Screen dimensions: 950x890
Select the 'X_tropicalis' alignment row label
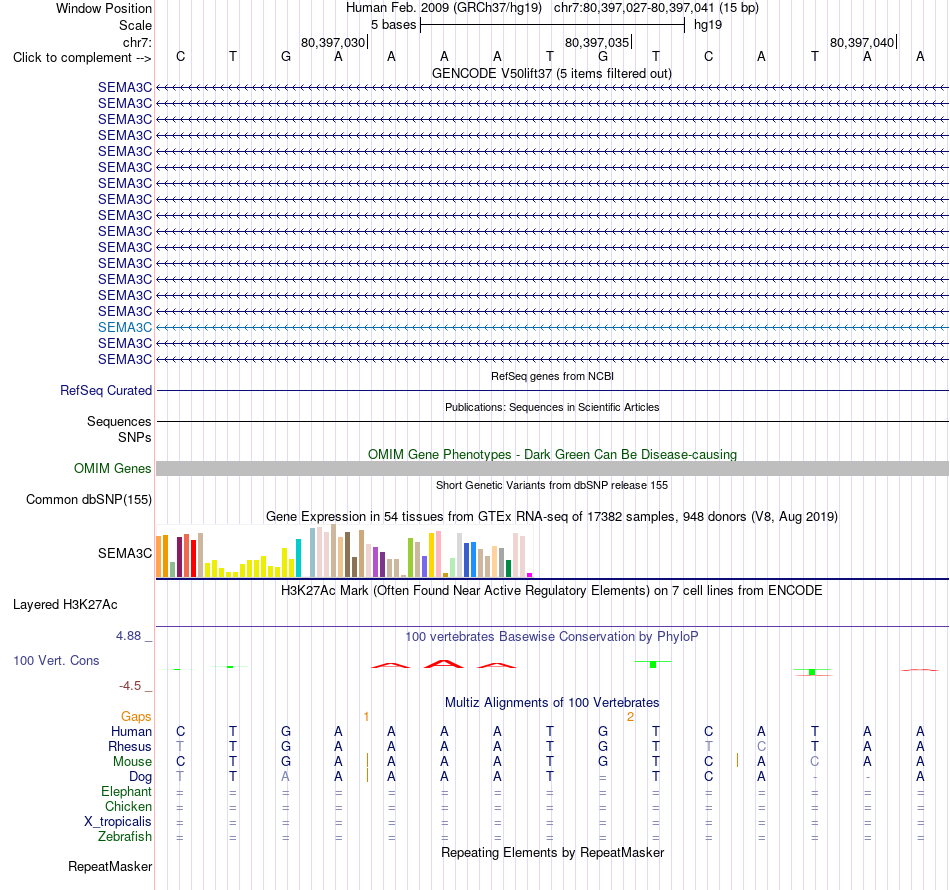pyautogui.click(x=118, y=822)
